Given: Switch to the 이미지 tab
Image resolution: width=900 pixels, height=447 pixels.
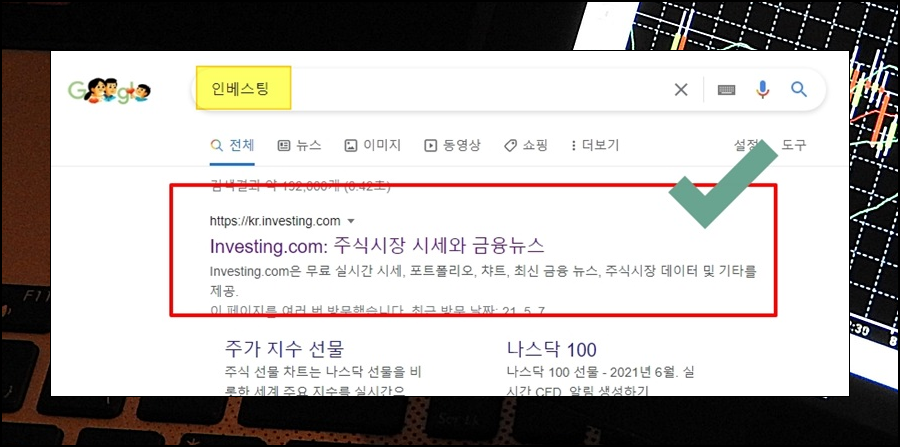Looking at the screenshot, I should coord(373,145).
